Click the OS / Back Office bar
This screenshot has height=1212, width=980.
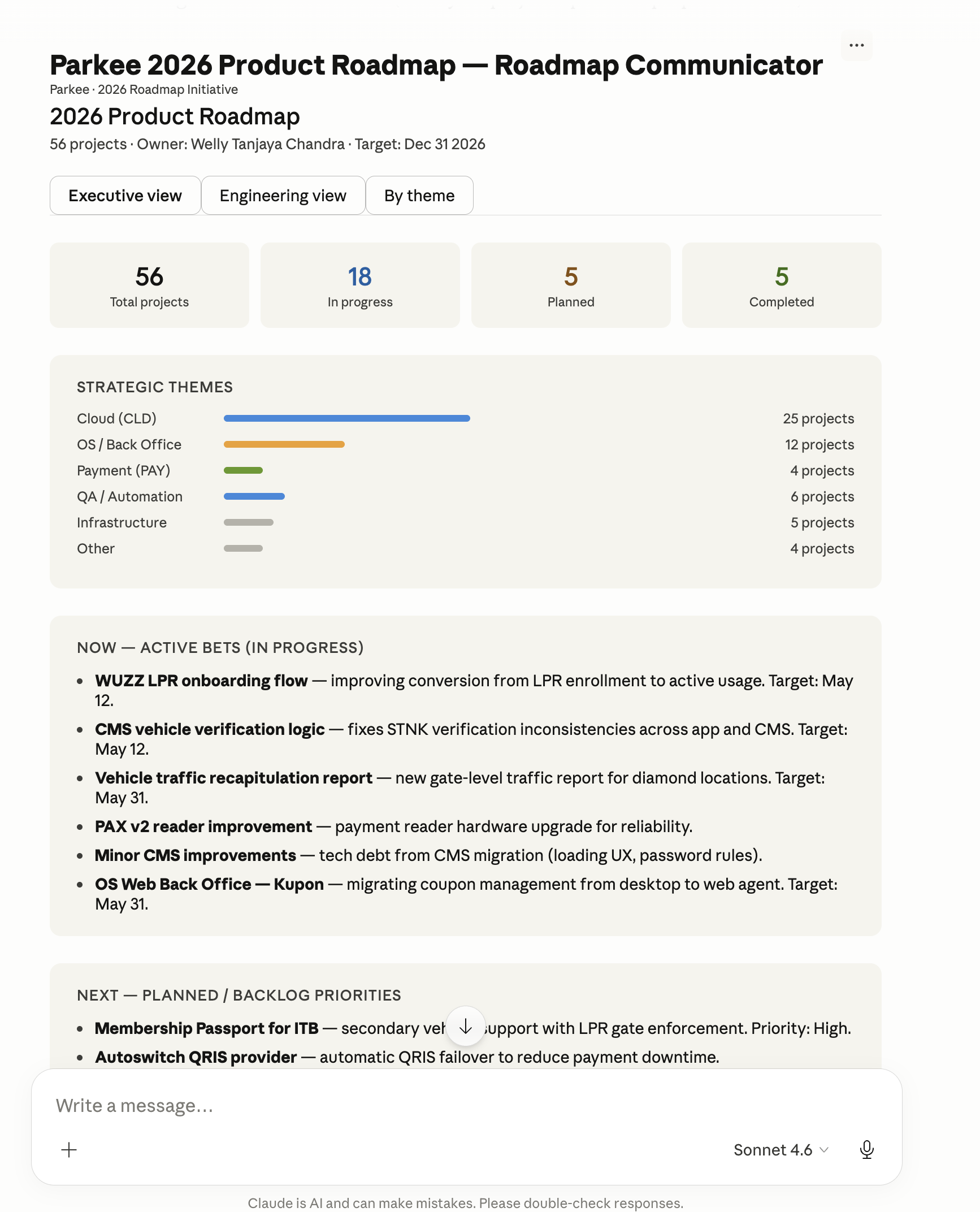click(284, 444)
